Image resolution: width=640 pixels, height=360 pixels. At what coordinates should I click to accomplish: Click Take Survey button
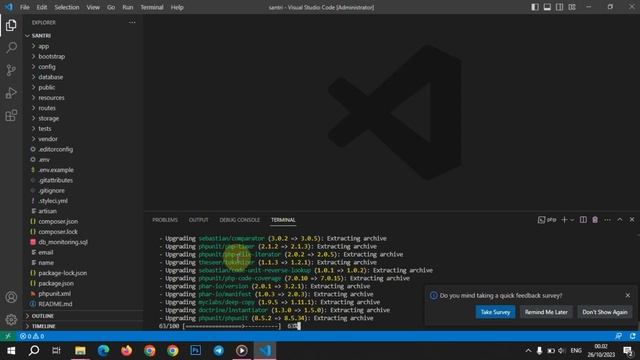pos(495,312)
